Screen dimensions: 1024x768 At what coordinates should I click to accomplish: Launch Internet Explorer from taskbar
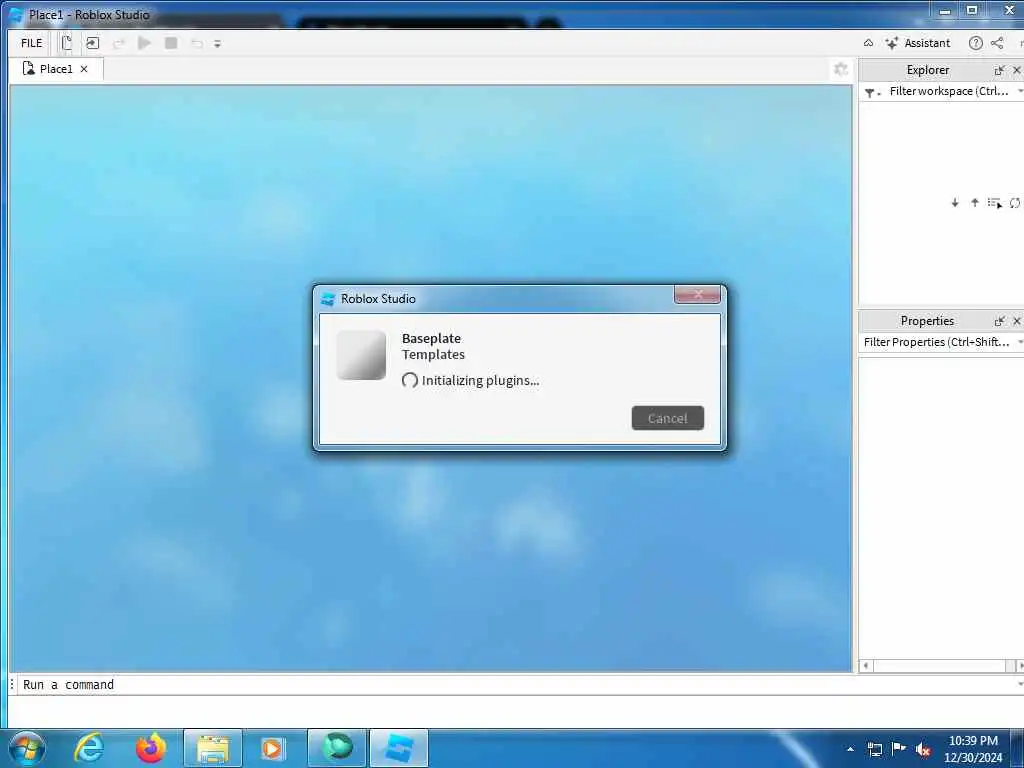point(88,748)
